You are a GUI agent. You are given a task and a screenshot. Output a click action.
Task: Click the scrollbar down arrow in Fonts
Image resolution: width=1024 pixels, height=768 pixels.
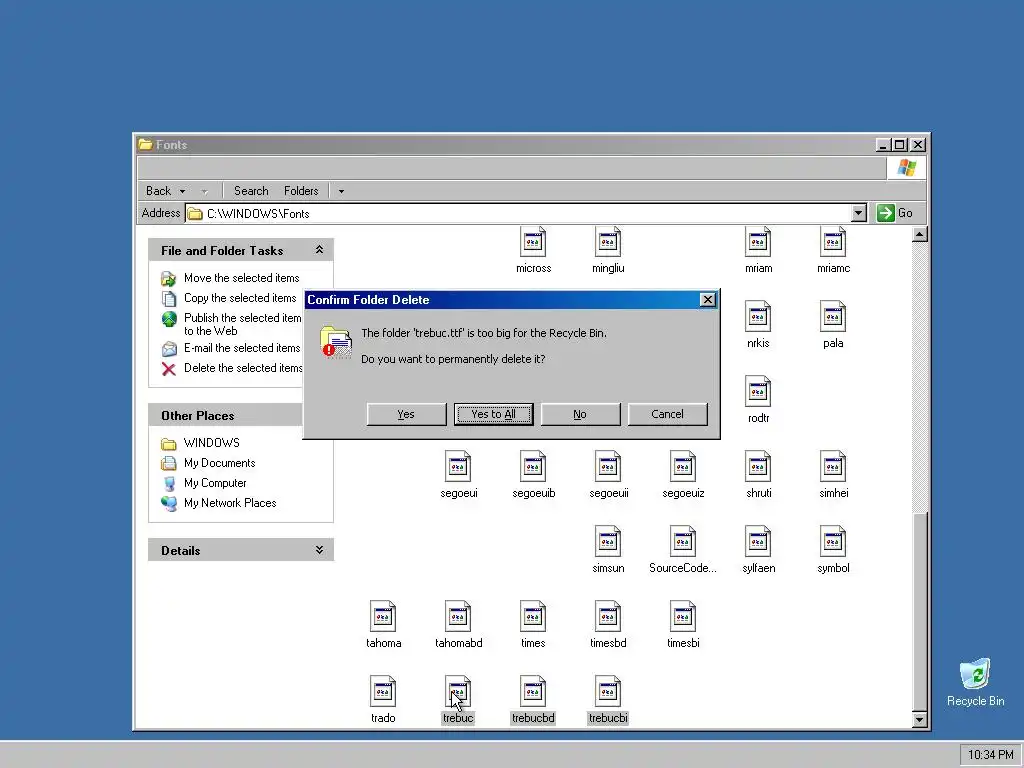[920, 720]
